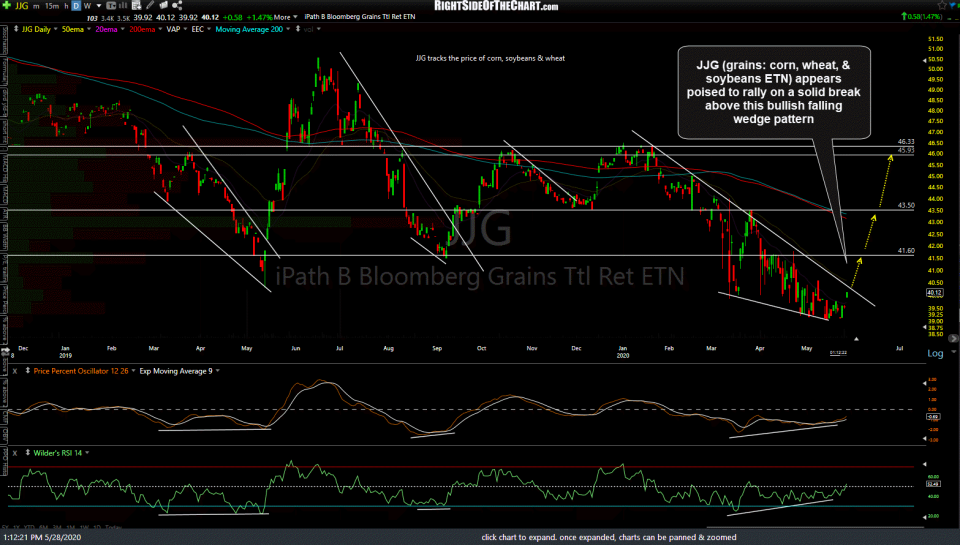The image size is (960, 545).
Task: Click the EEC indicator label
Action: tap(197, 29)
